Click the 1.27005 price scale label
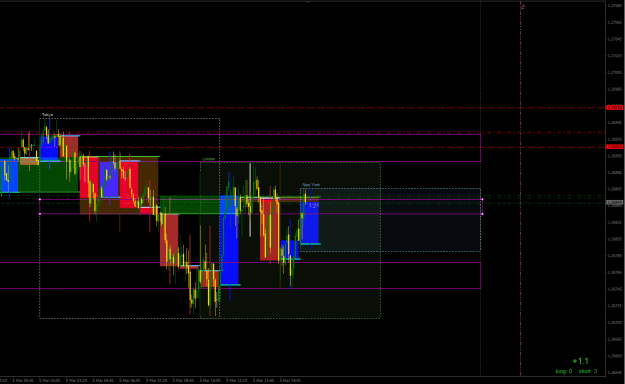The width and height of the screenshot is (625, 384). click(614, 73)
